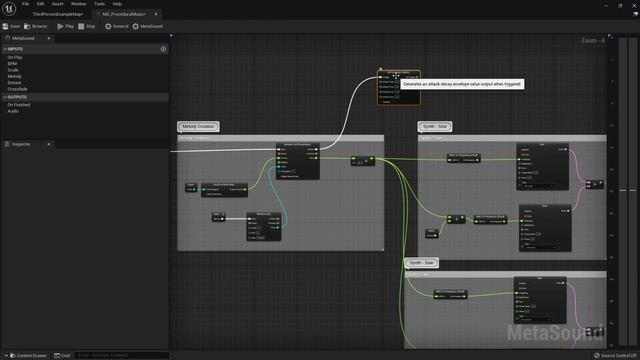Open the Help menu
This screenshot has width=640, height=360.
[x=117, y=4]
